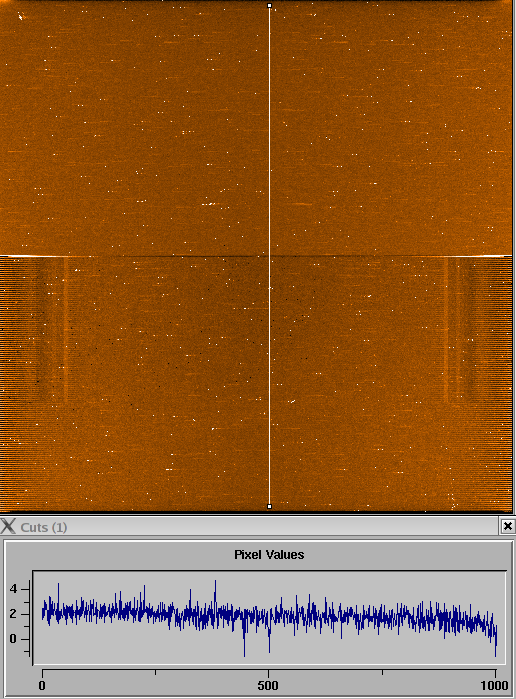Click the bright pixel cluster in image's top-left corner

coord(21,17)
